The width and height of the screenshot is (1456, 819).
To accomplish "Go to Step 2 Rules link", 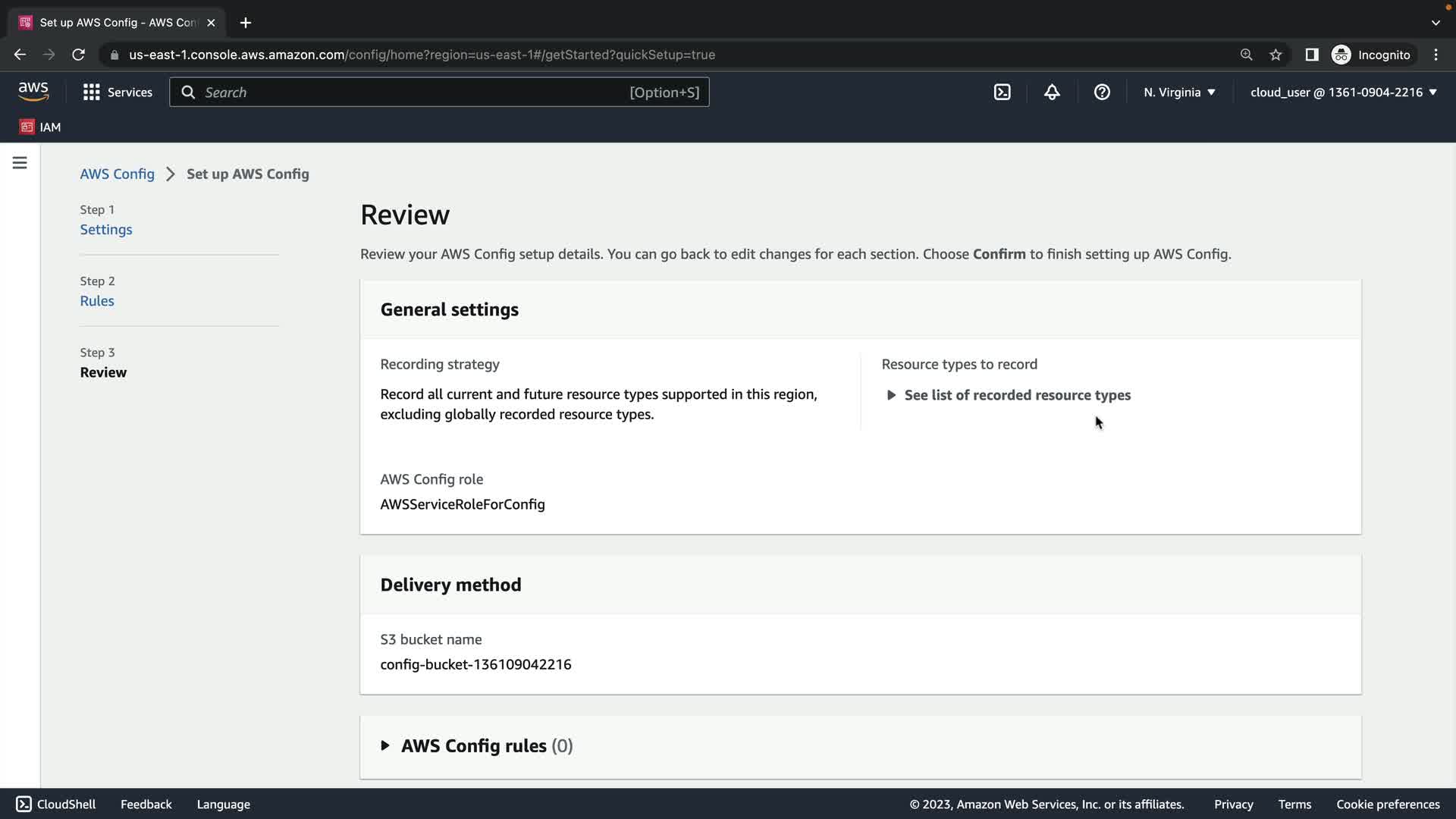I will [x=97, y=301].
